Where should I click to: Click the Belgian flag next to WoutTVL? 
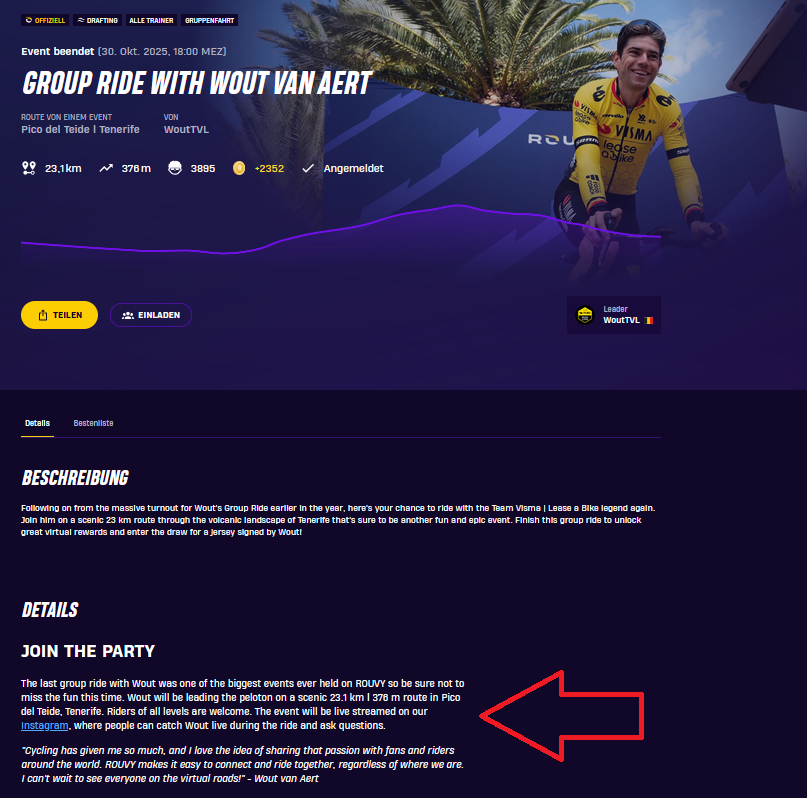point(649,320)
